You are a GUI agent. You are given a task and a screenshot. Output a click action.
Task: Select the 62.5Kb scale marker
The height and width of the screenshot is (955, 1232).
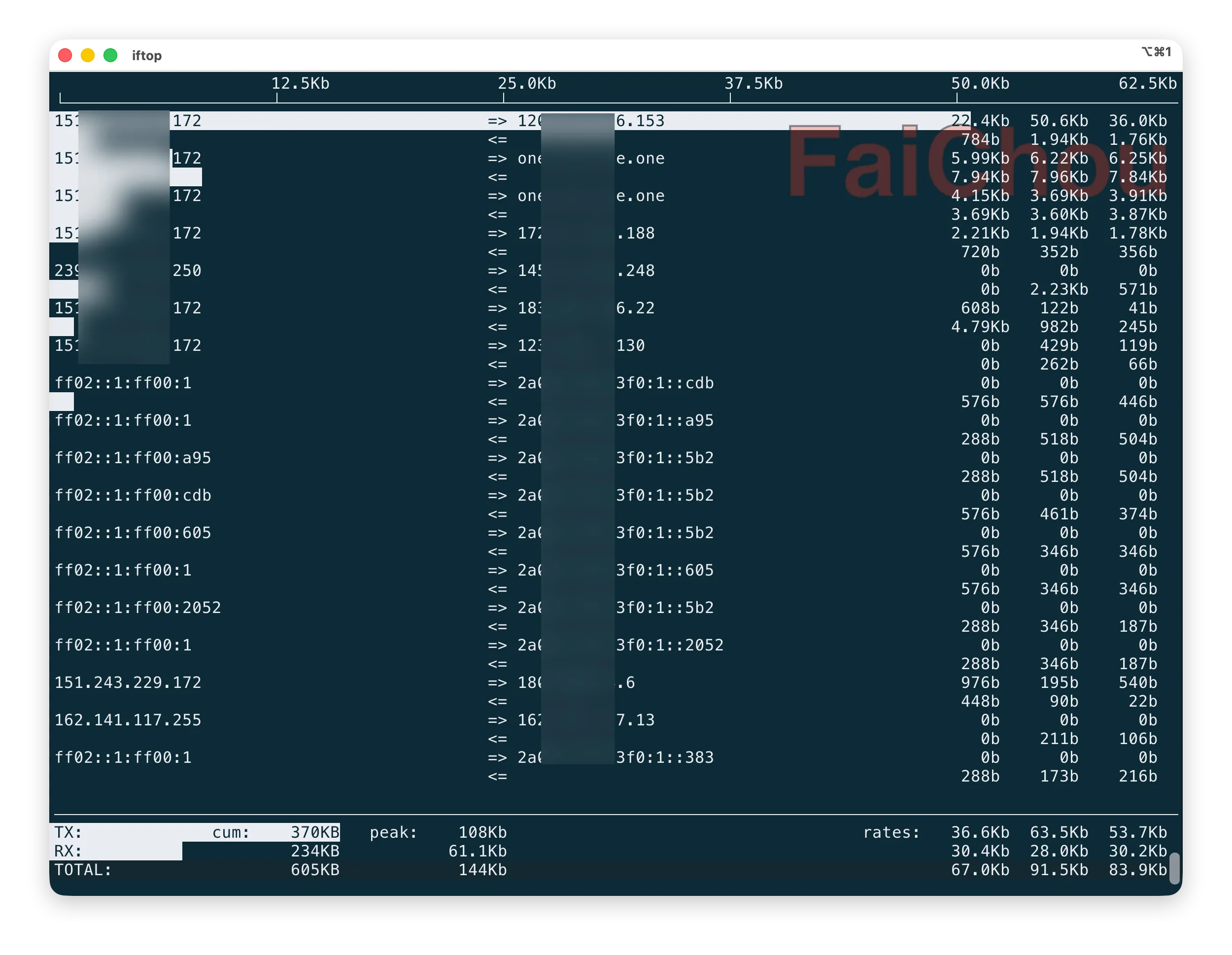pyautogui.click(x=1146, y=83)
